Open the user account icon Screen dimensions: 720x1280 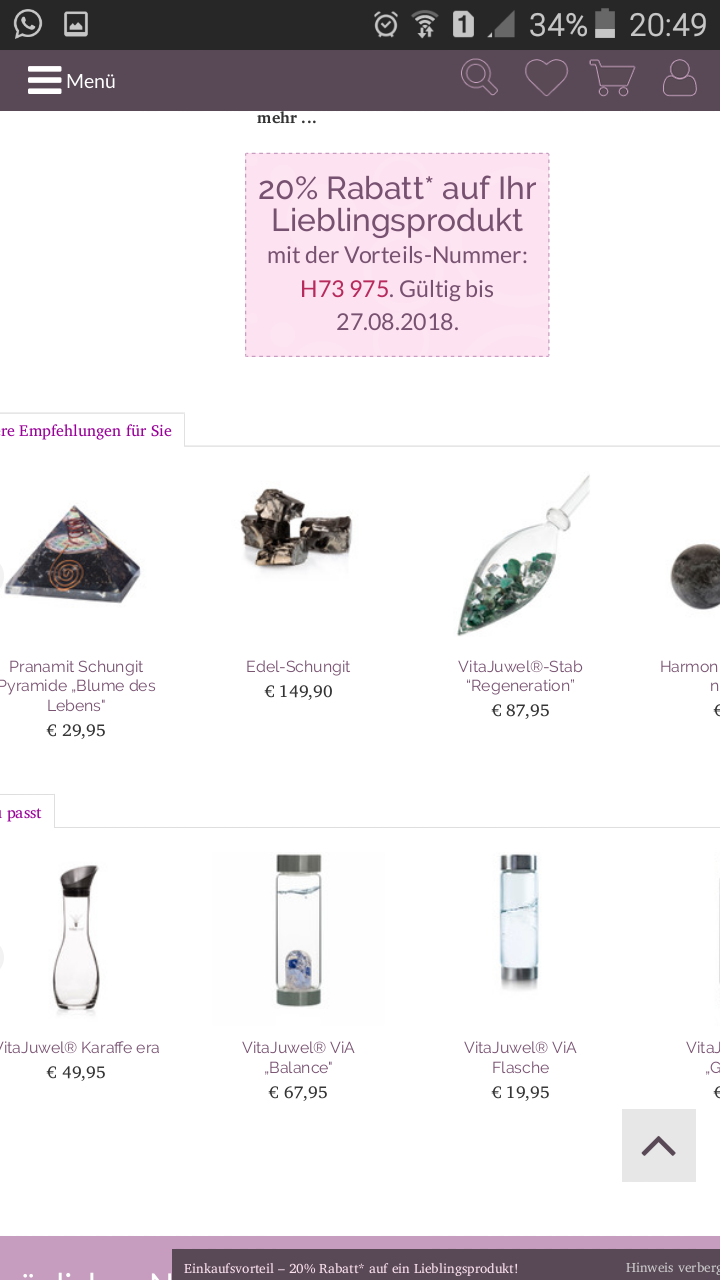click(680, 78)
